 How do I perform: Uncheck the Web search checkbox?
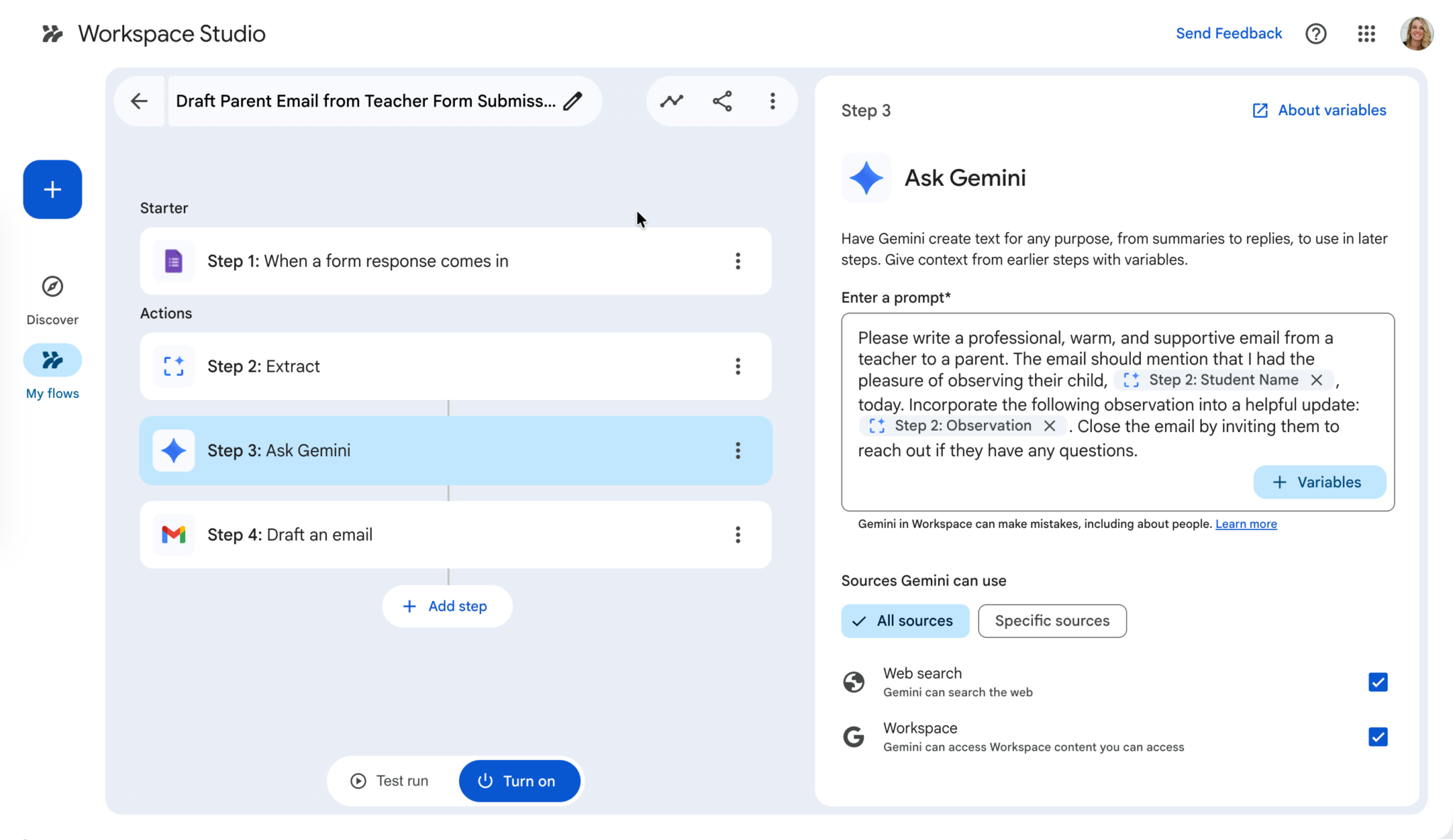[x=1378, y=682]
